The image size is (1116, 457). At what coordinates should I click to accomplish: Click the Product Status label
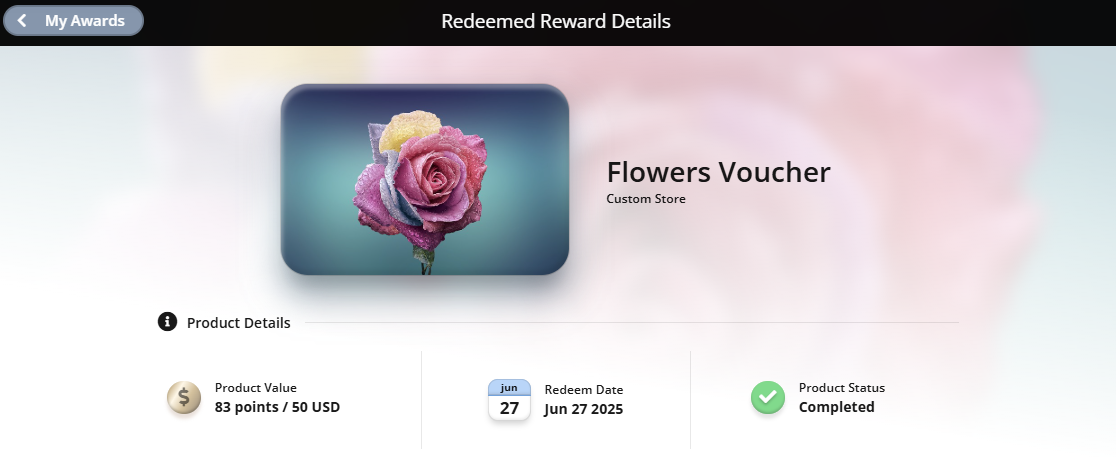(x=842, y=388)
